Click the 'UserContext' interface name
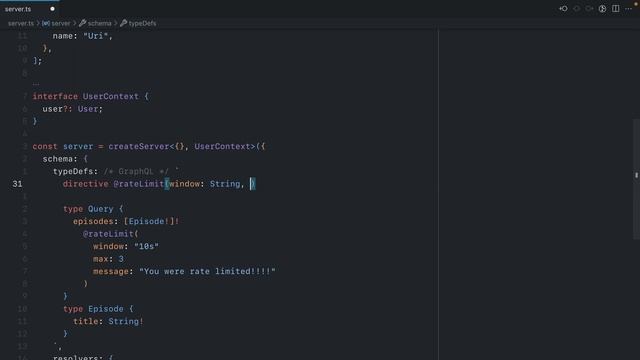Image resolution: width=640 pixels, height=360 pixels. coord(111,97)
